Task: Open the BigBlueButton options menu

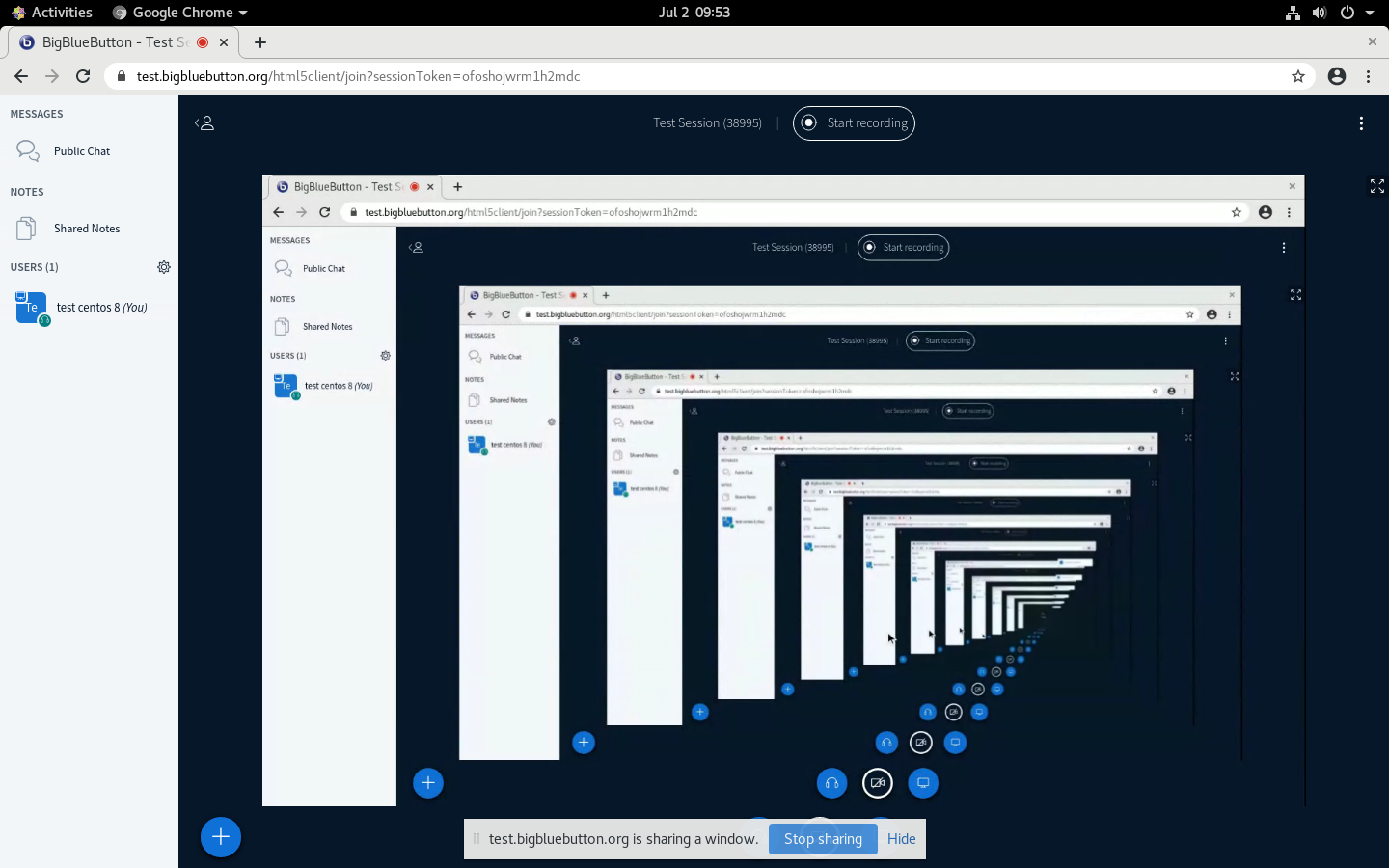Action: [1361, 123]
